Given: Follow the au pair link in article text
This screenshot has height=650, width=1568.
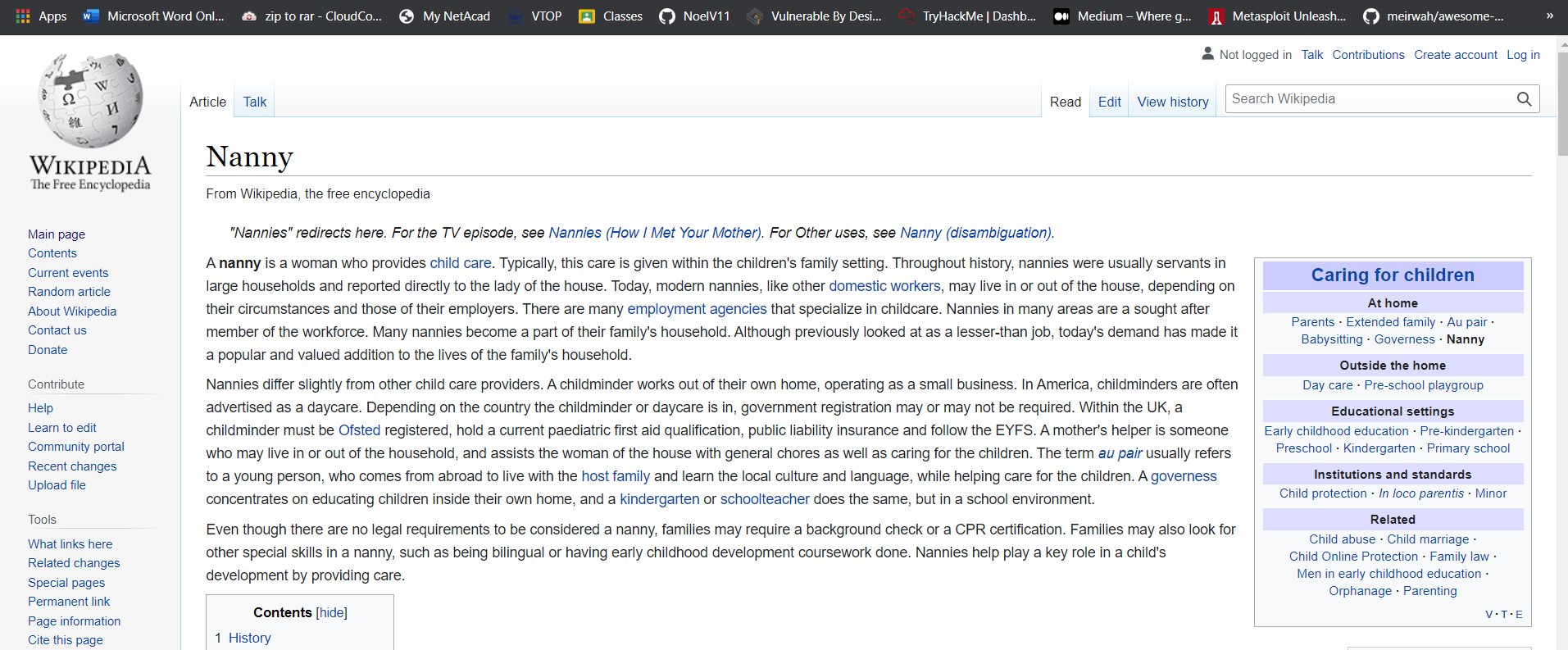Looking at the screenshot, I should (x=1120, y=453).
